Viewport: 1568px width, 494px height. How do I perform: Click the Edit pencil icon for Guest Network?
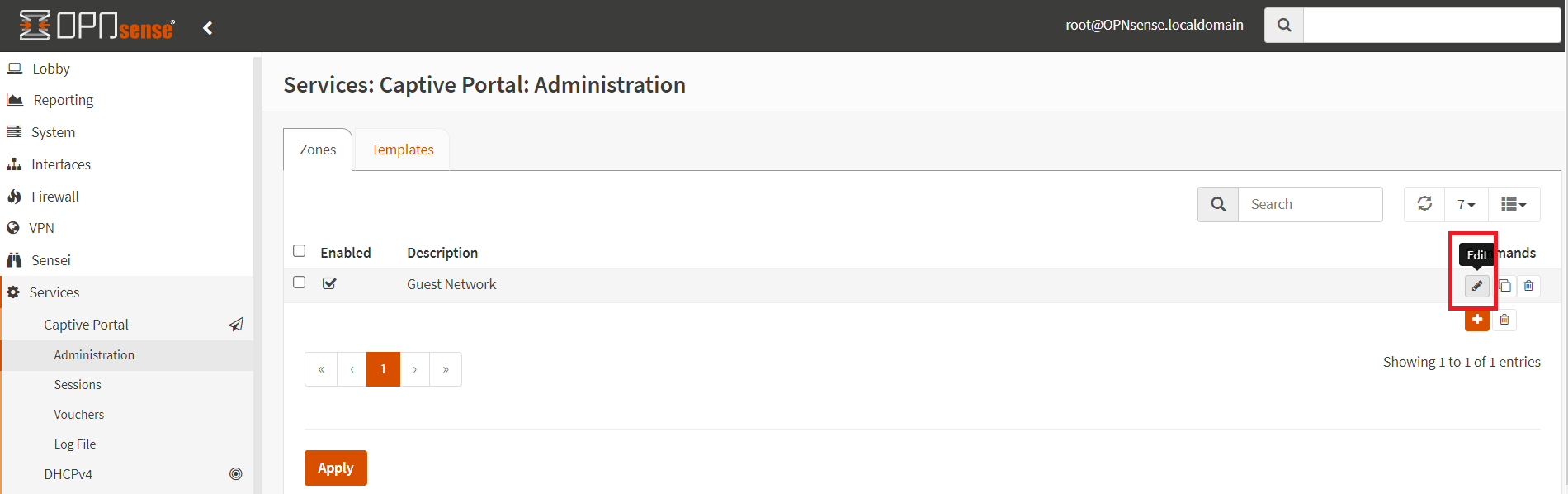point(1476,286)
